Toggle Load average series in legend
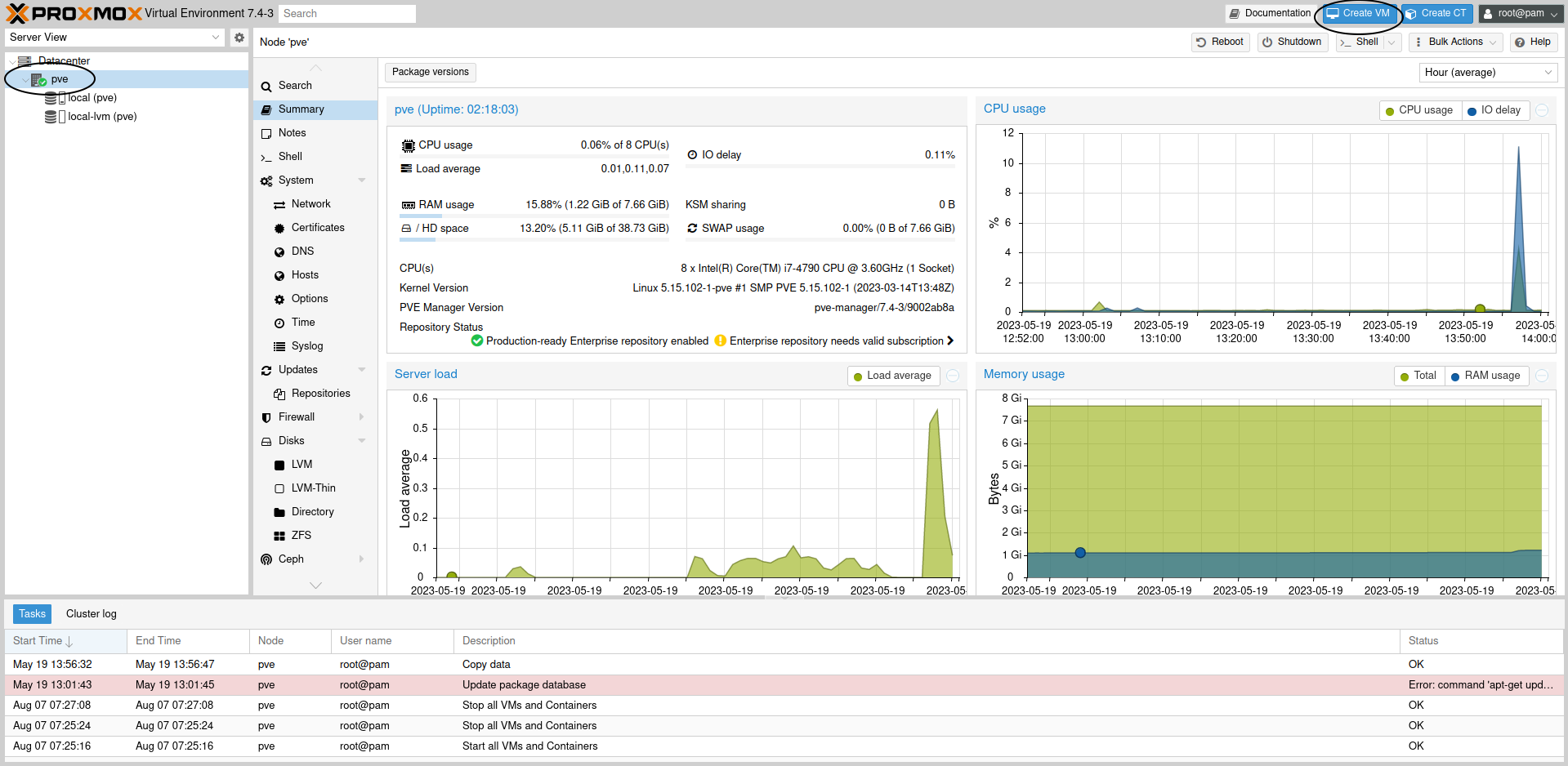Screen dimensions: 1568x766 (893, 376)
